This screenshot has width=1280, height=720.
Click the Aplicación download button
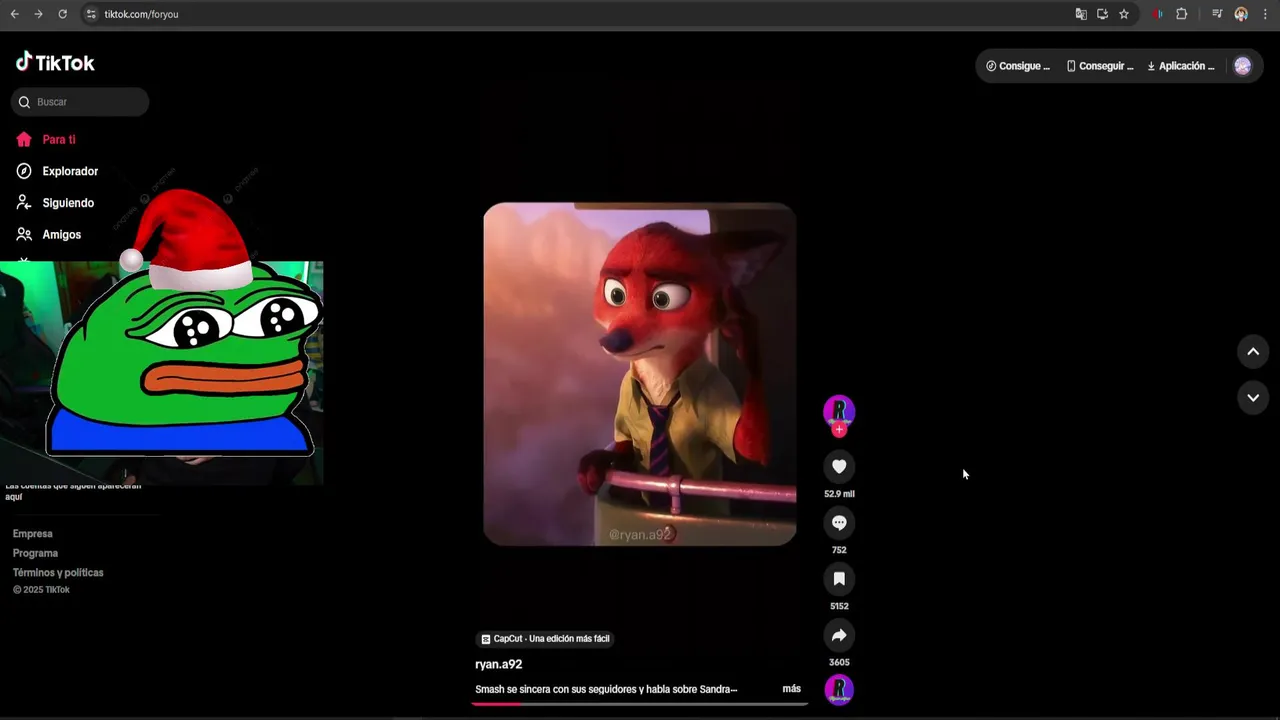coord(1180,66)
